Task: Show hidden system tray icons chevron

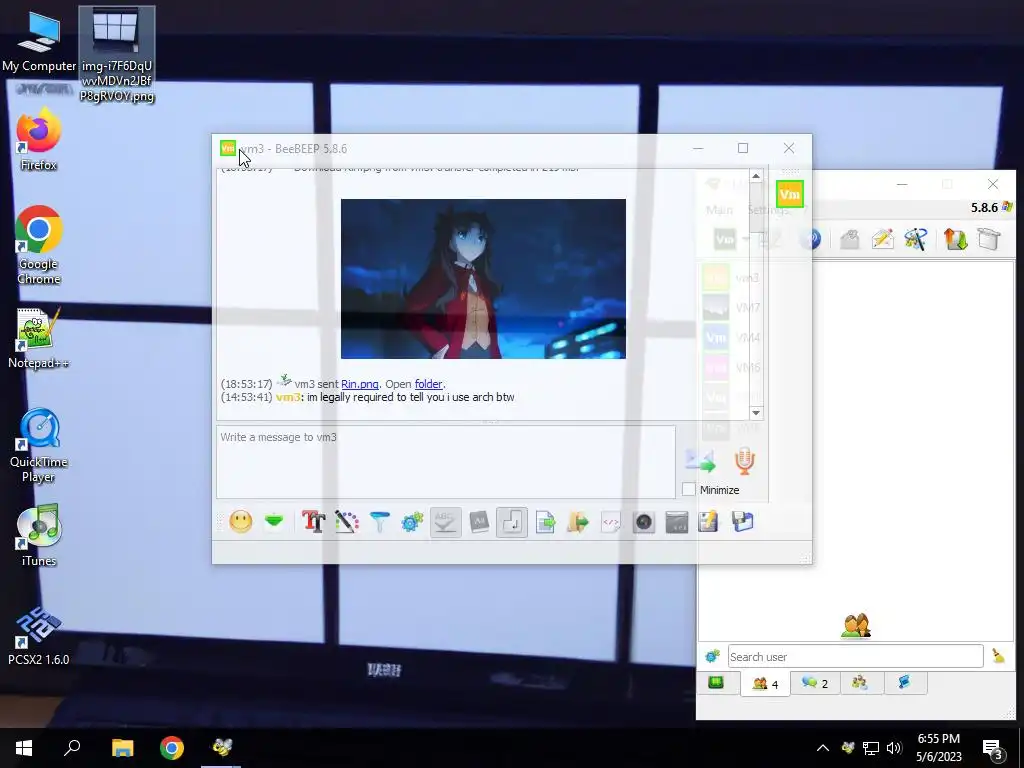Action: point(823,748)
